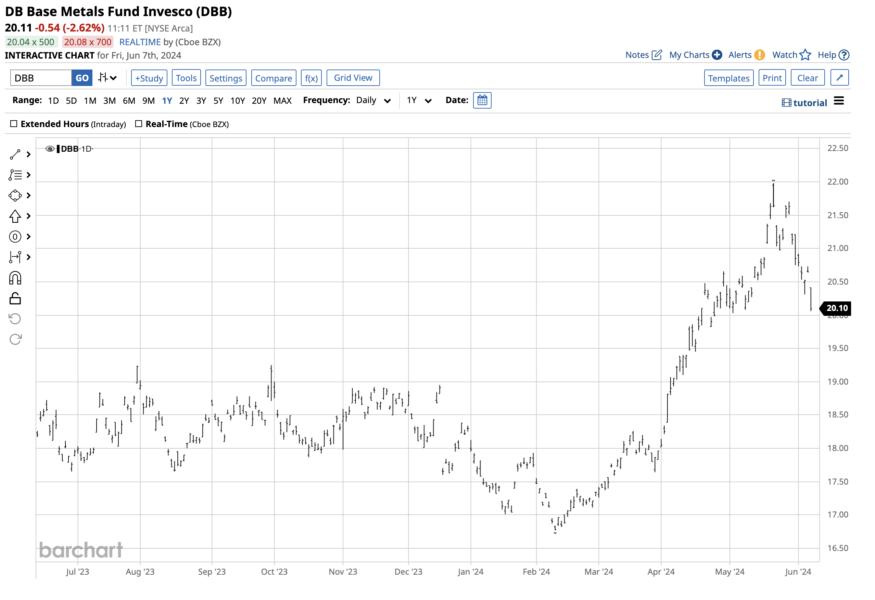
Task: Select the circled zero annotation tool
Action: point(15,237)
